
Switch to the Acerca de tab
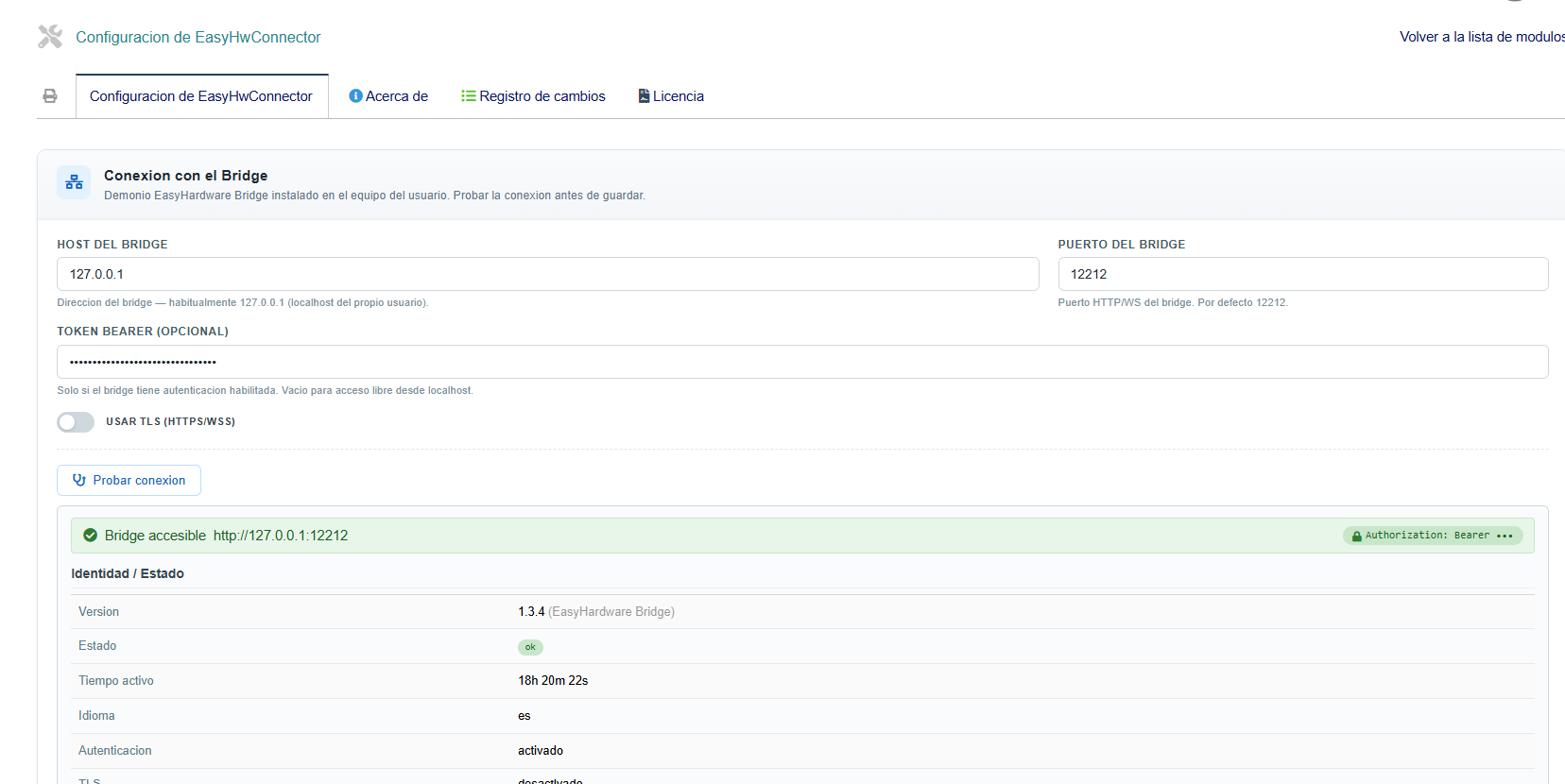(x=388, y=96)
